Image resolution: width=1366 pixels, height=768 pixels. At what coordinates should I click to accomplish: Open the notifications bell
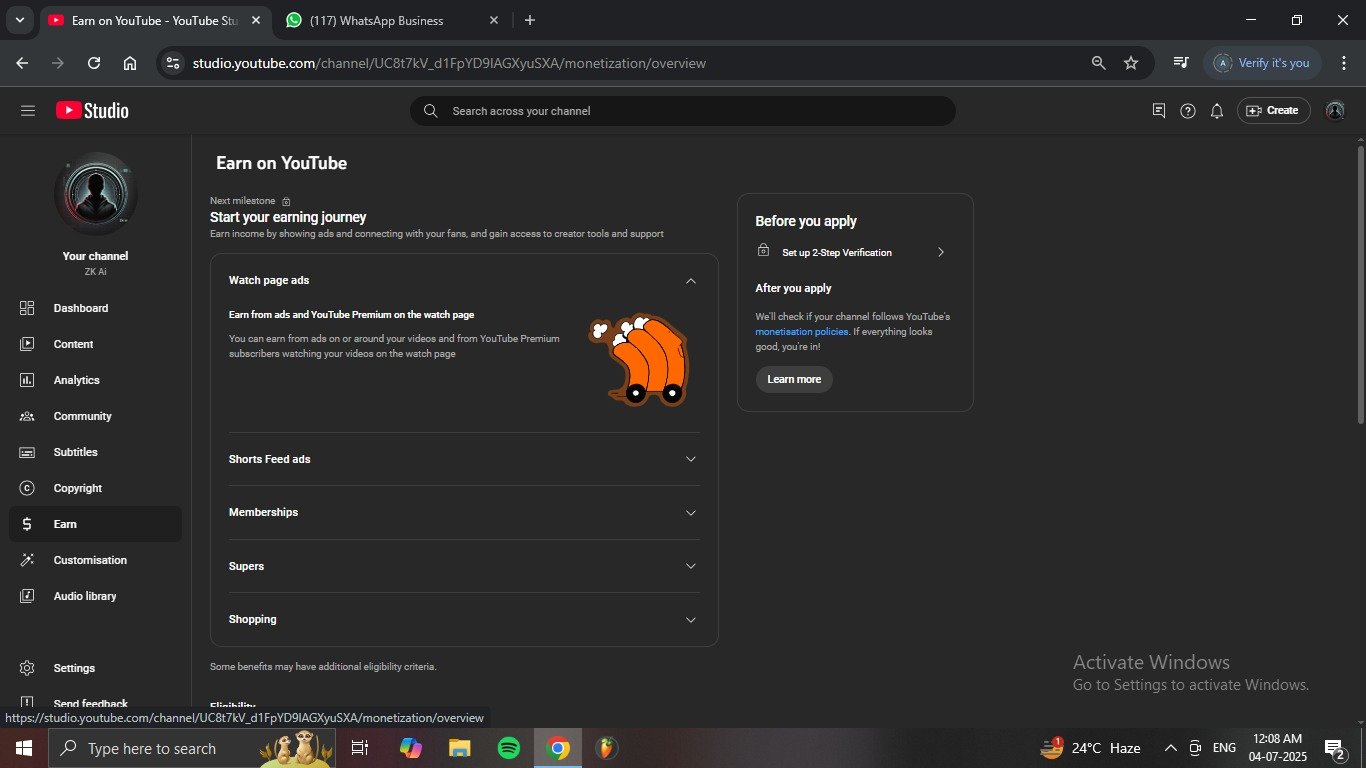(1217, 111)
